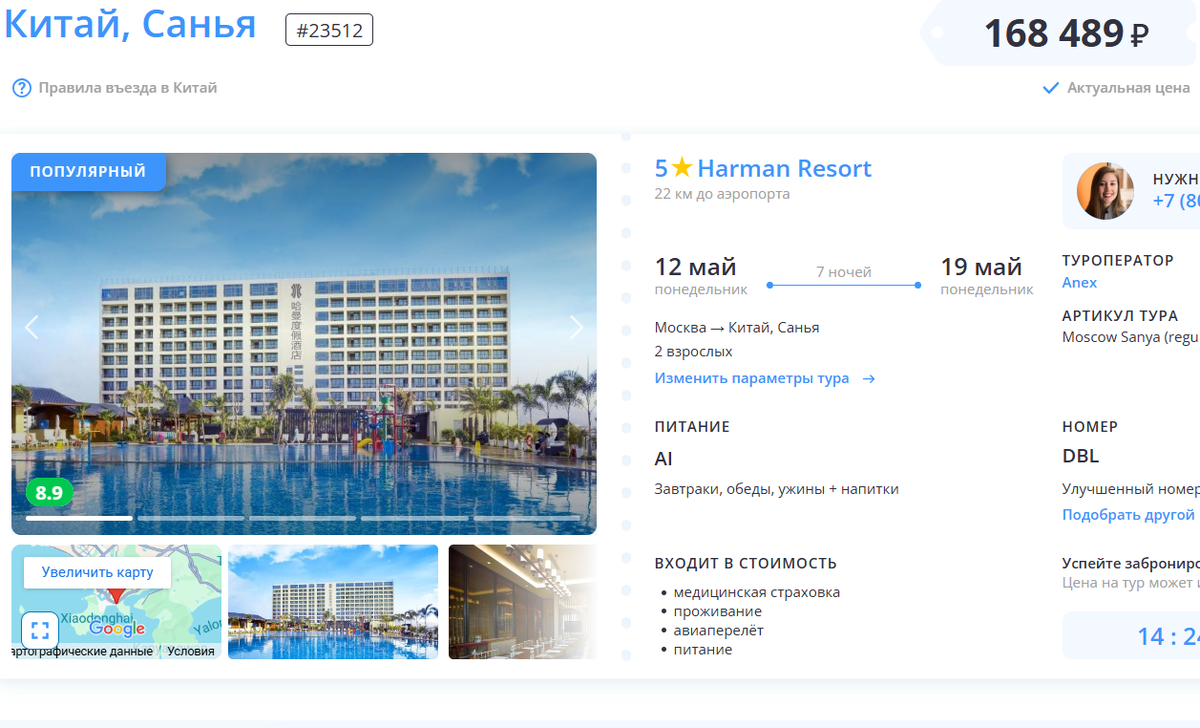Select the second photo slider segment

pos(191,518)
